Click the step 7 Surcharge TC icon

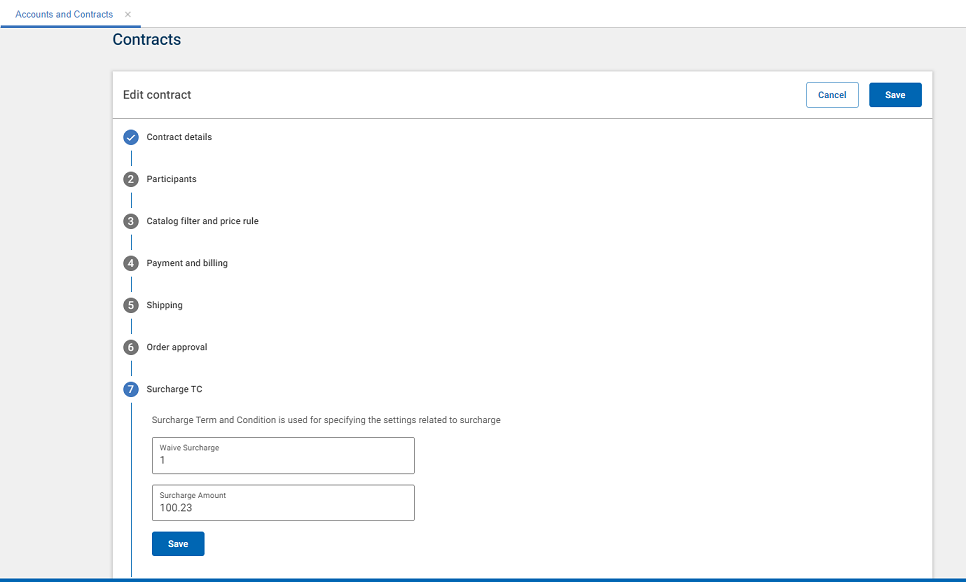pyautogui.click(x=130, y=389)
